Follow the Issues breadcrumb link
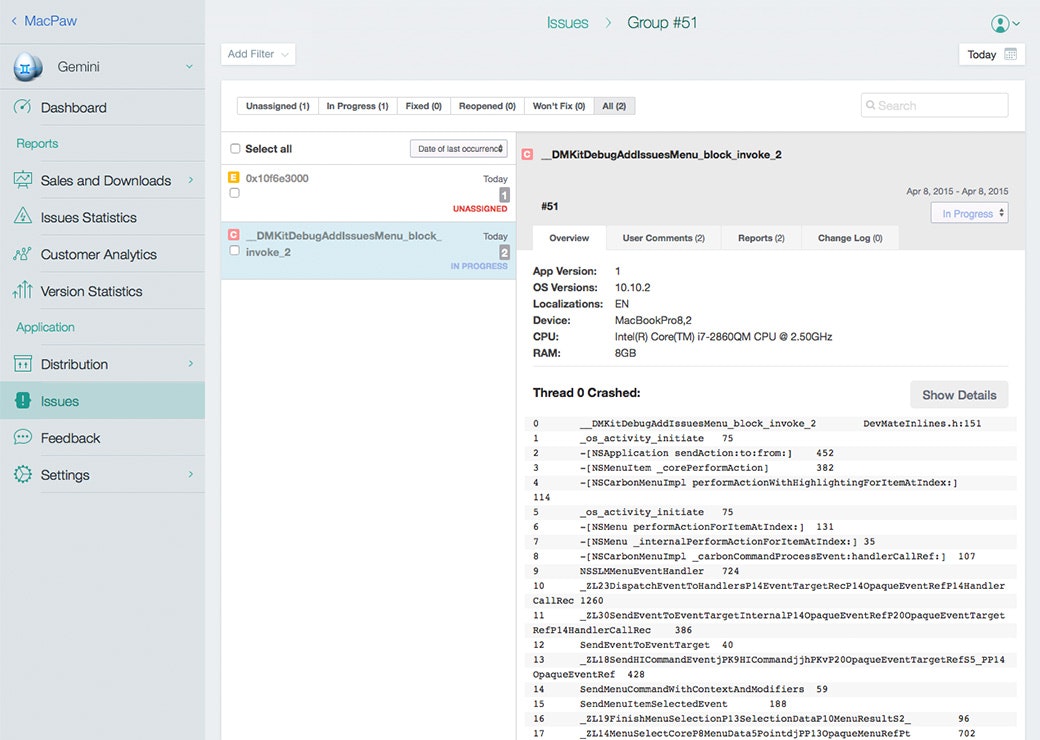 click(x=567, y=23)
